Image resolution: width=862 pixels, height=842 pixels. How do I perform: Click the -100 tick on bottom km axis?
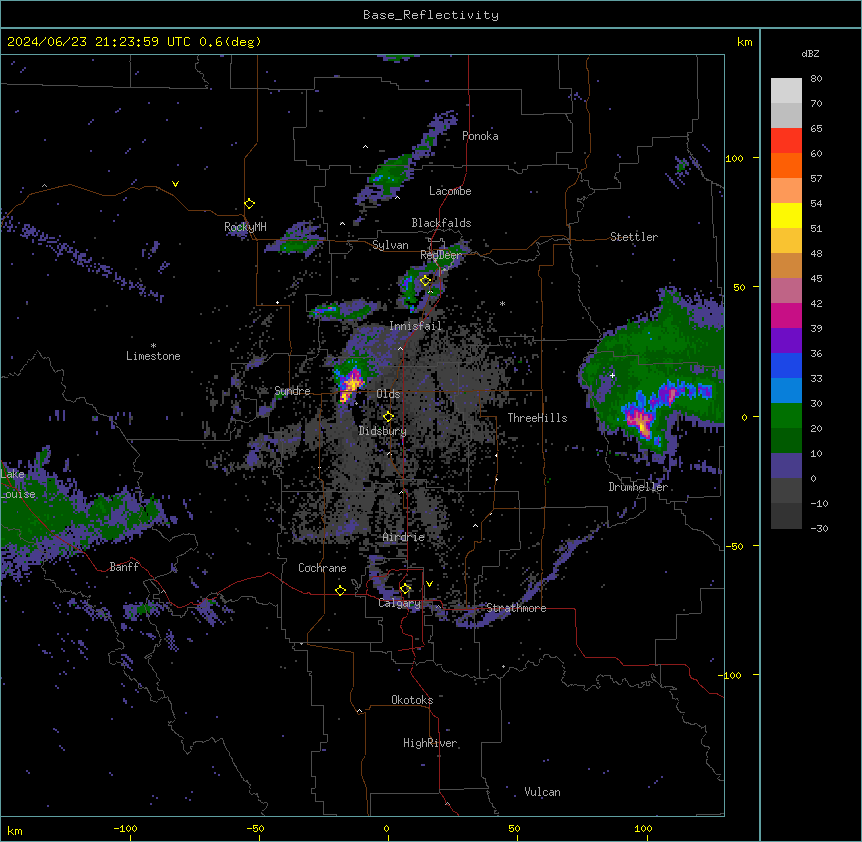(125, 828)
